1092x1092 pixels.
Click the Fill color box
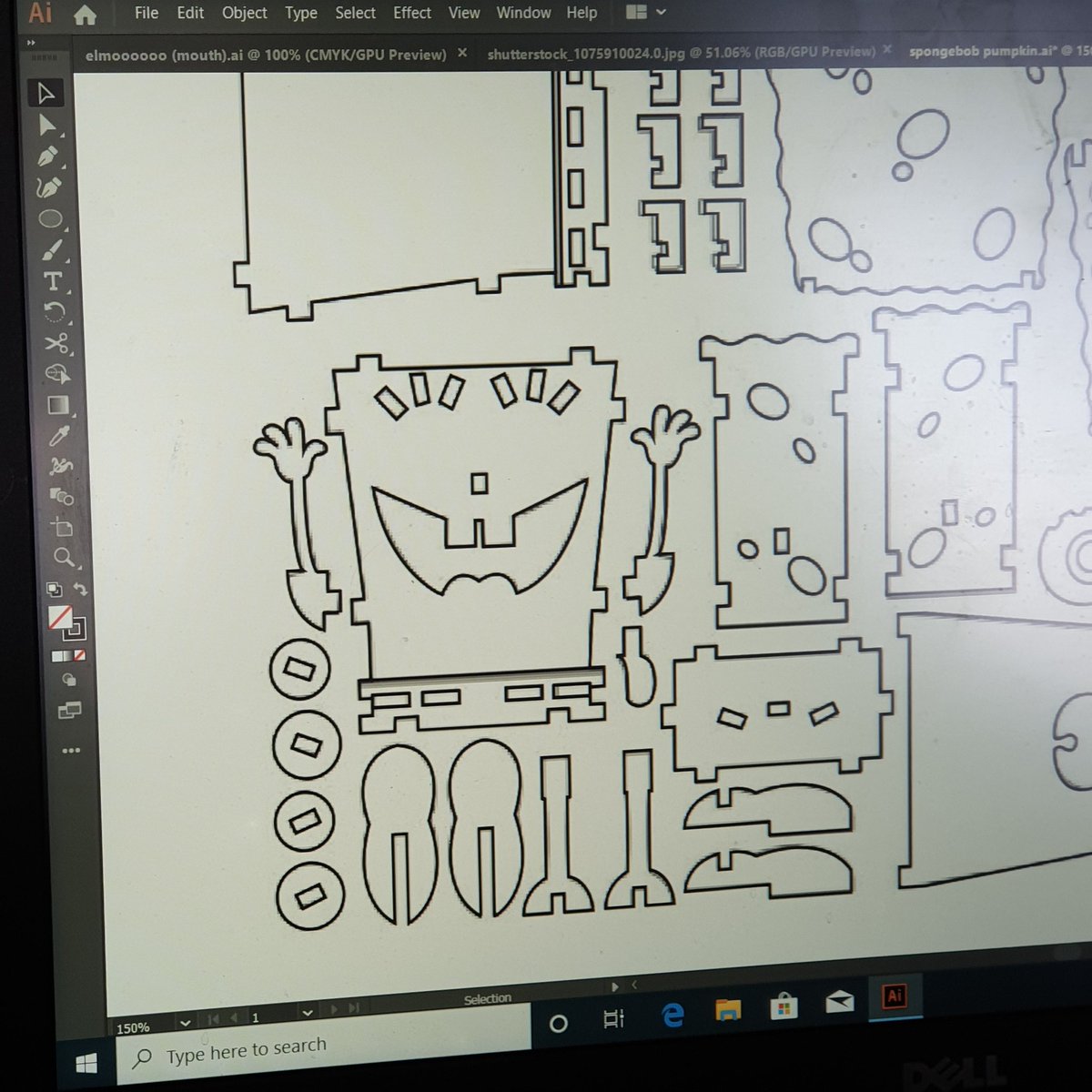[x=60, y=618]
